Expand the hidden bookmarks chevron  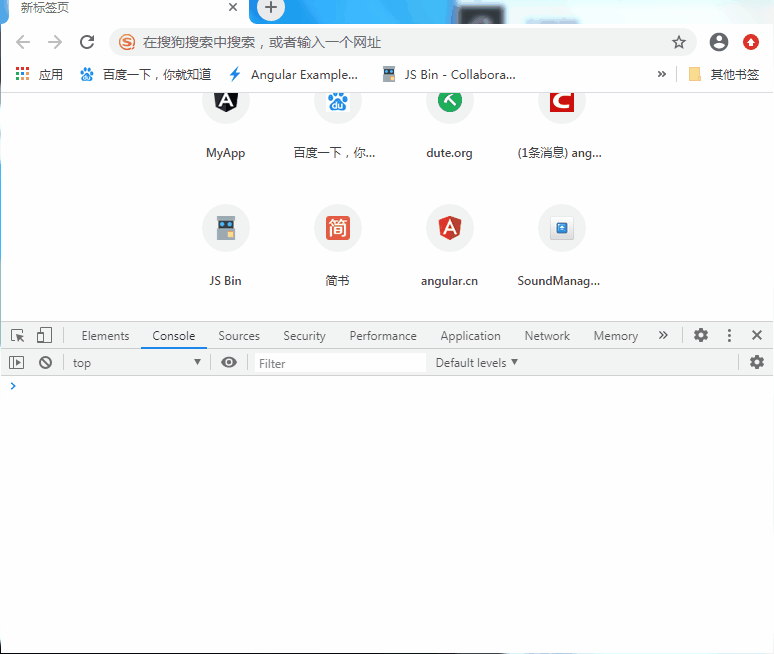point(661,75)
